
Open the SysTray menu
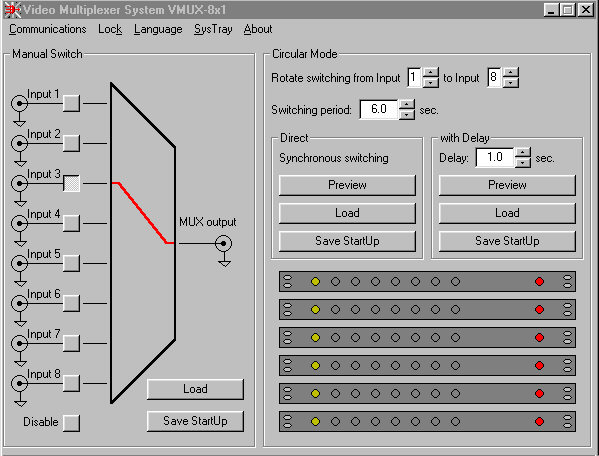(213, 29)
